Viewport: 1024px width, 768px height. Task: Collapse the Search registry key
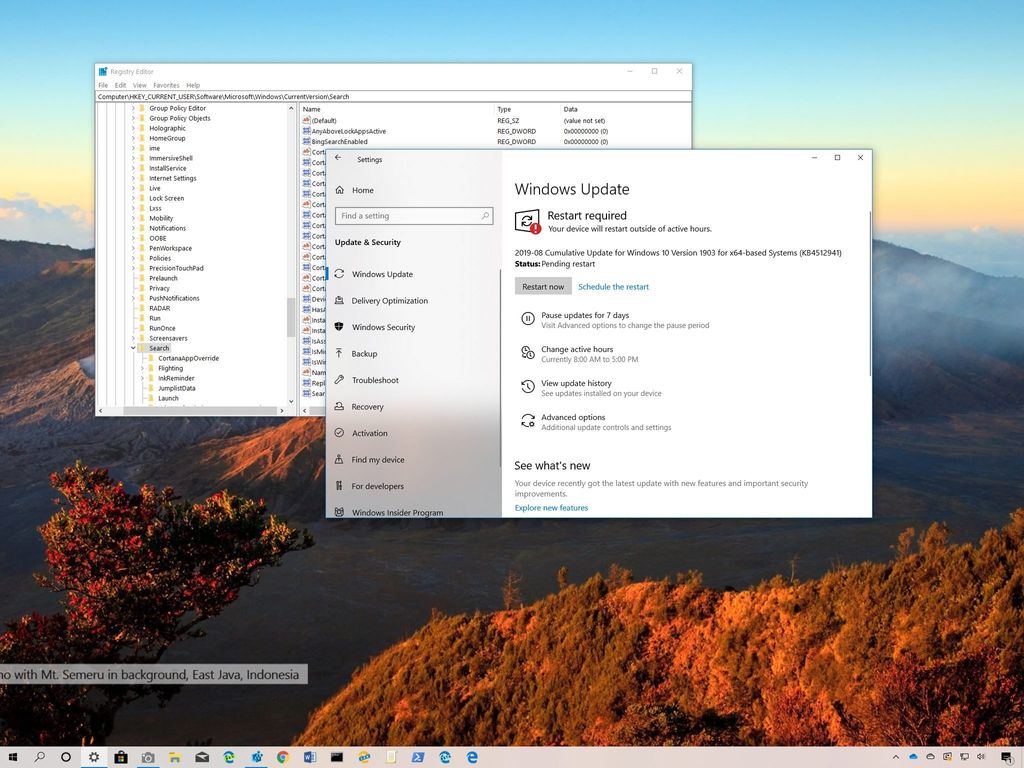coord(133,348)
